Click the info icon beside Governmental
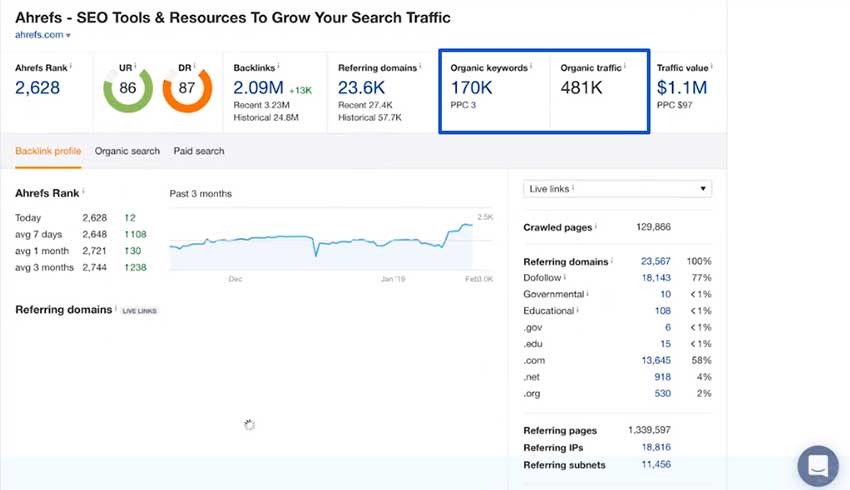Image resolution: width=850 pixels, height=490 pixels. [x=588, y=293]
